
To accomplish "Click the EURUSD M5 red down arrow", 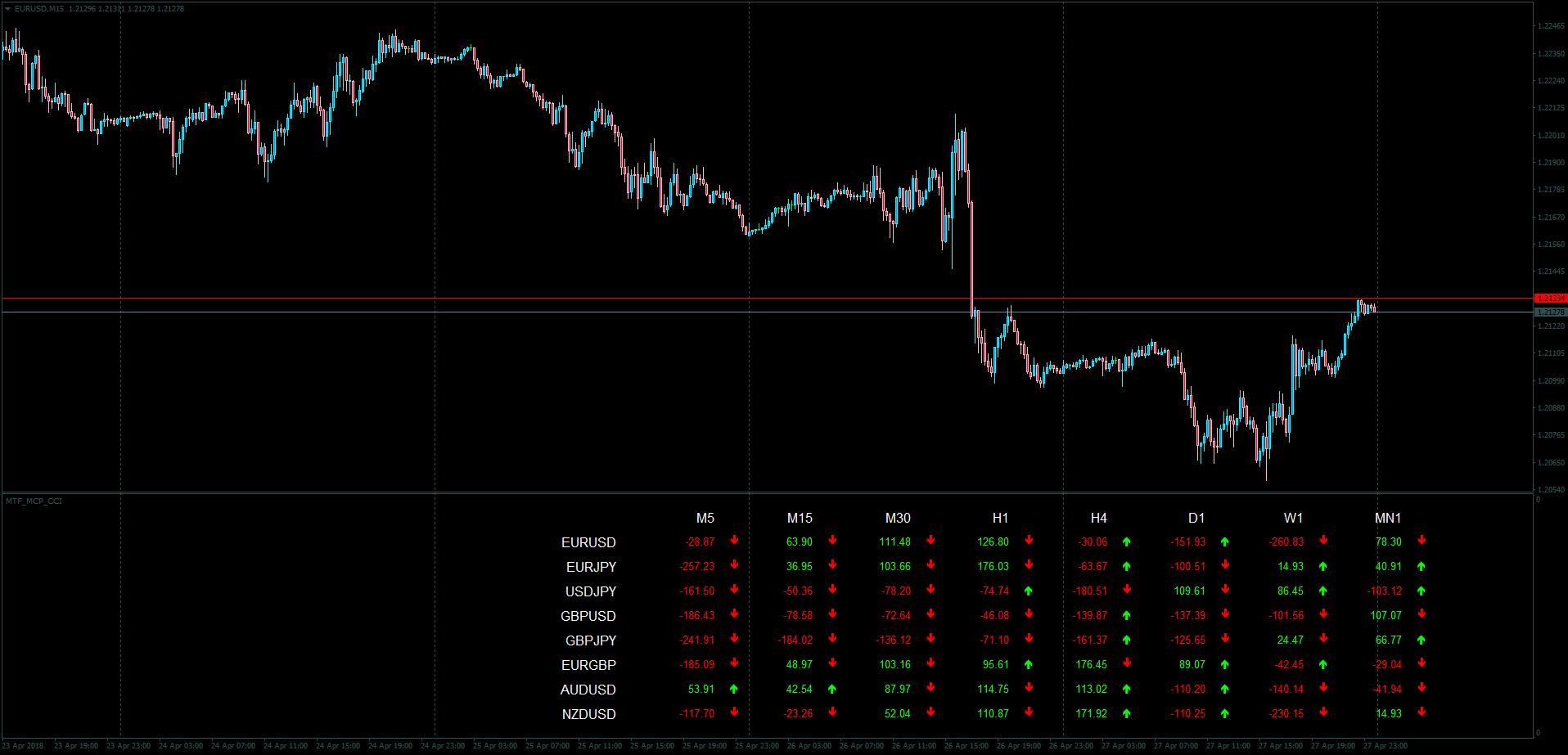I will click(734, 541).
